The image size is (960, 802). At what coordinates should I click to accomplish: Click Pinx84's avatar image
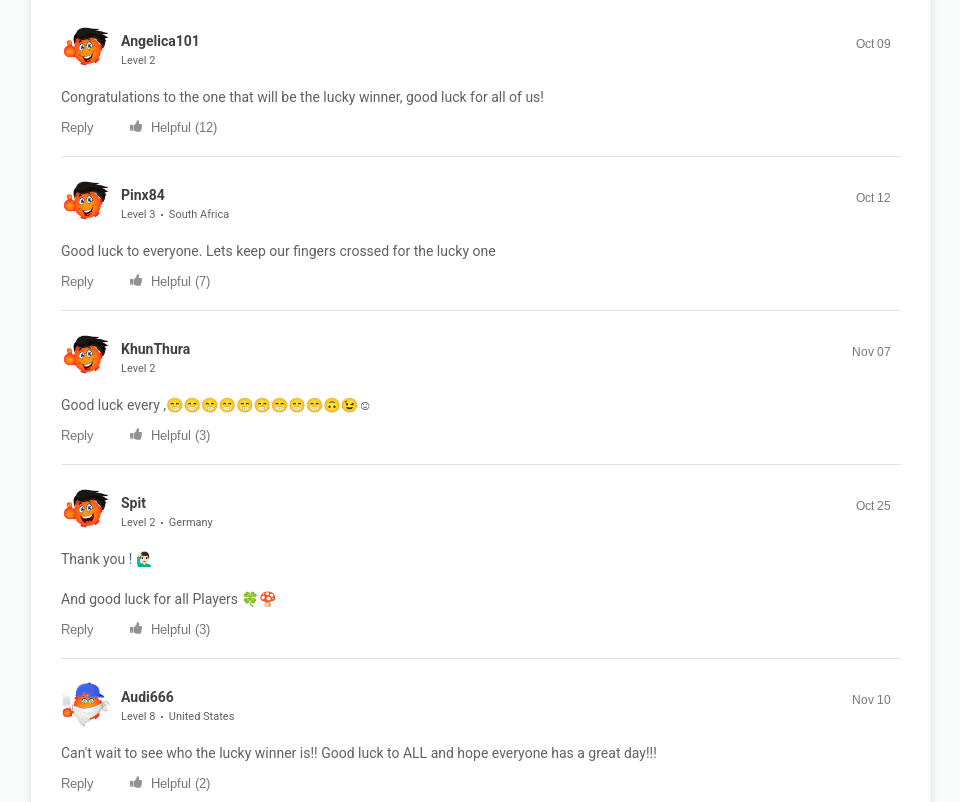86,200
